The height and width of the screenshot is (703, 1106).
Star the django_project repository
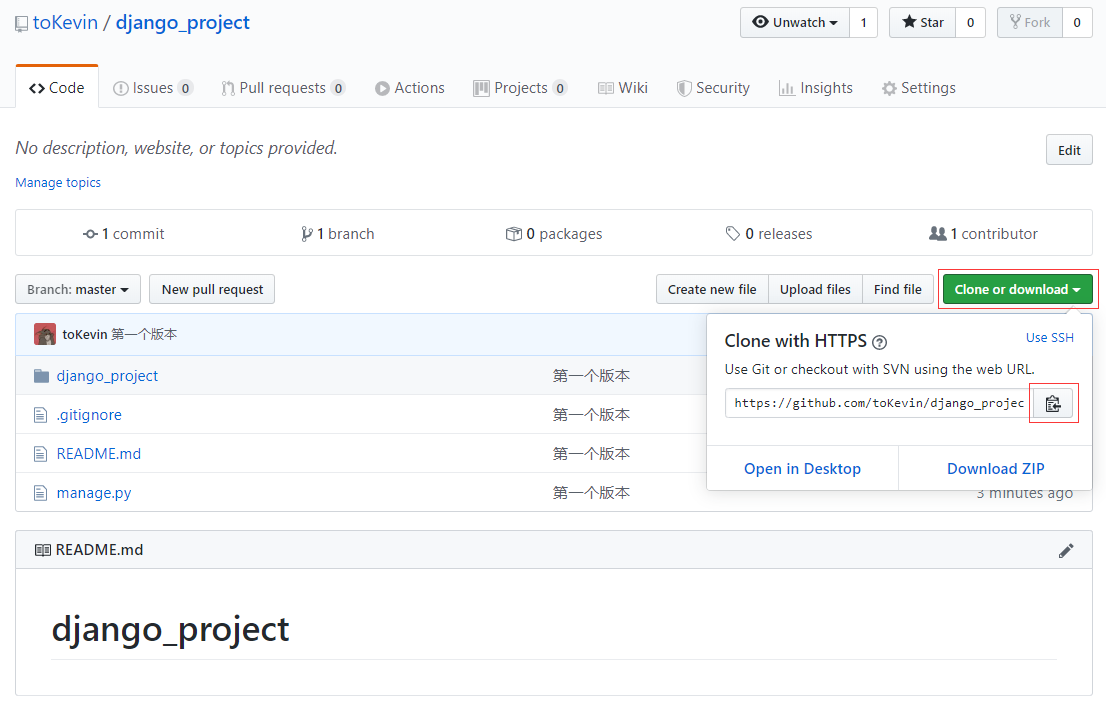coord(923,23)
